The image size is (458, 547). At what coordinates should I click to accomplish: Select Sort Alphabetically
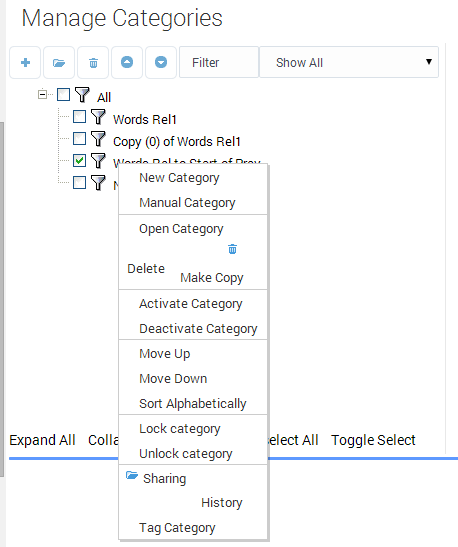click(193, 404)
